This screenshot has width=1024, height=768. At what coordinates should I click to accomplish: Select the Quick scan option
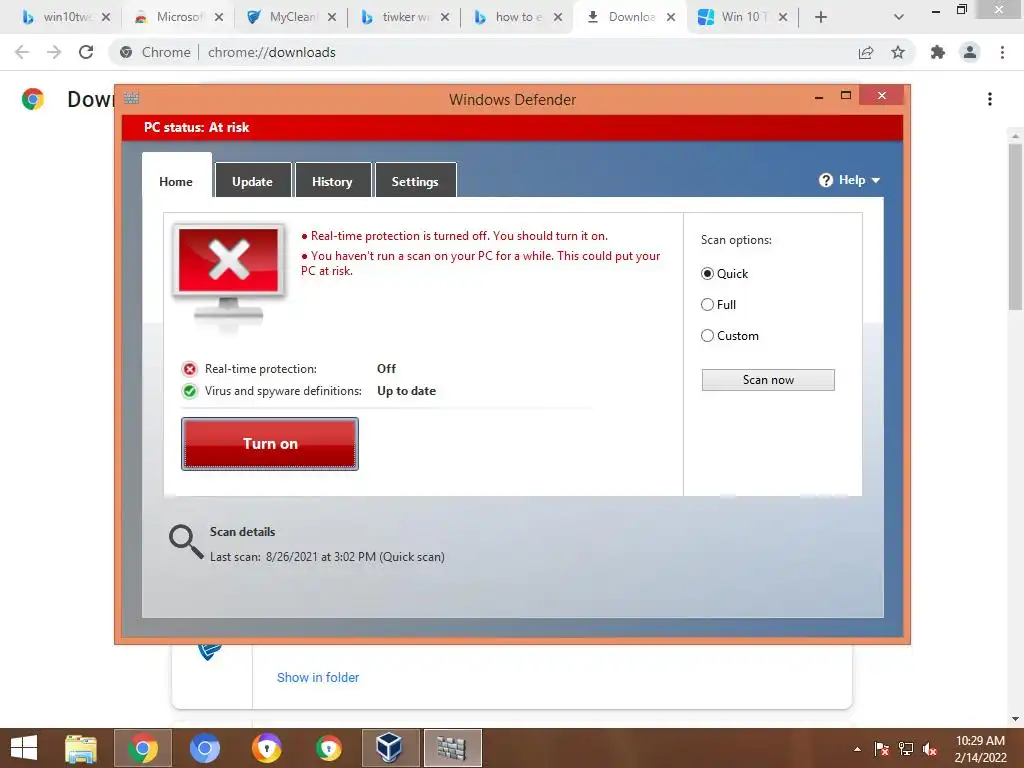(x=707, y=274)
